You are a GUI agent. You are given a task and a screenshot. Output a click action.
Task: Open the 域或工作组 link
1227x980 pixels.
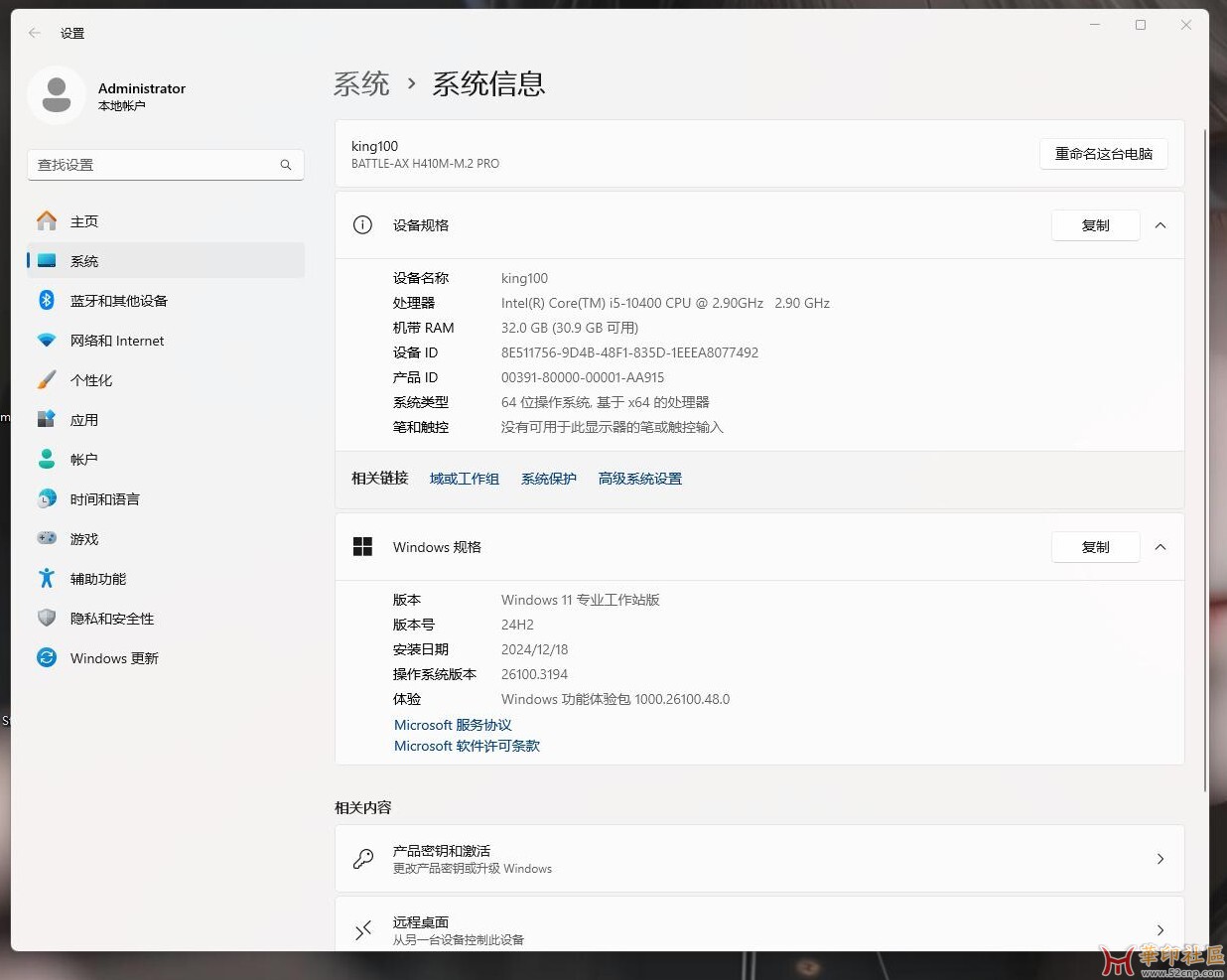coord(465,479)
